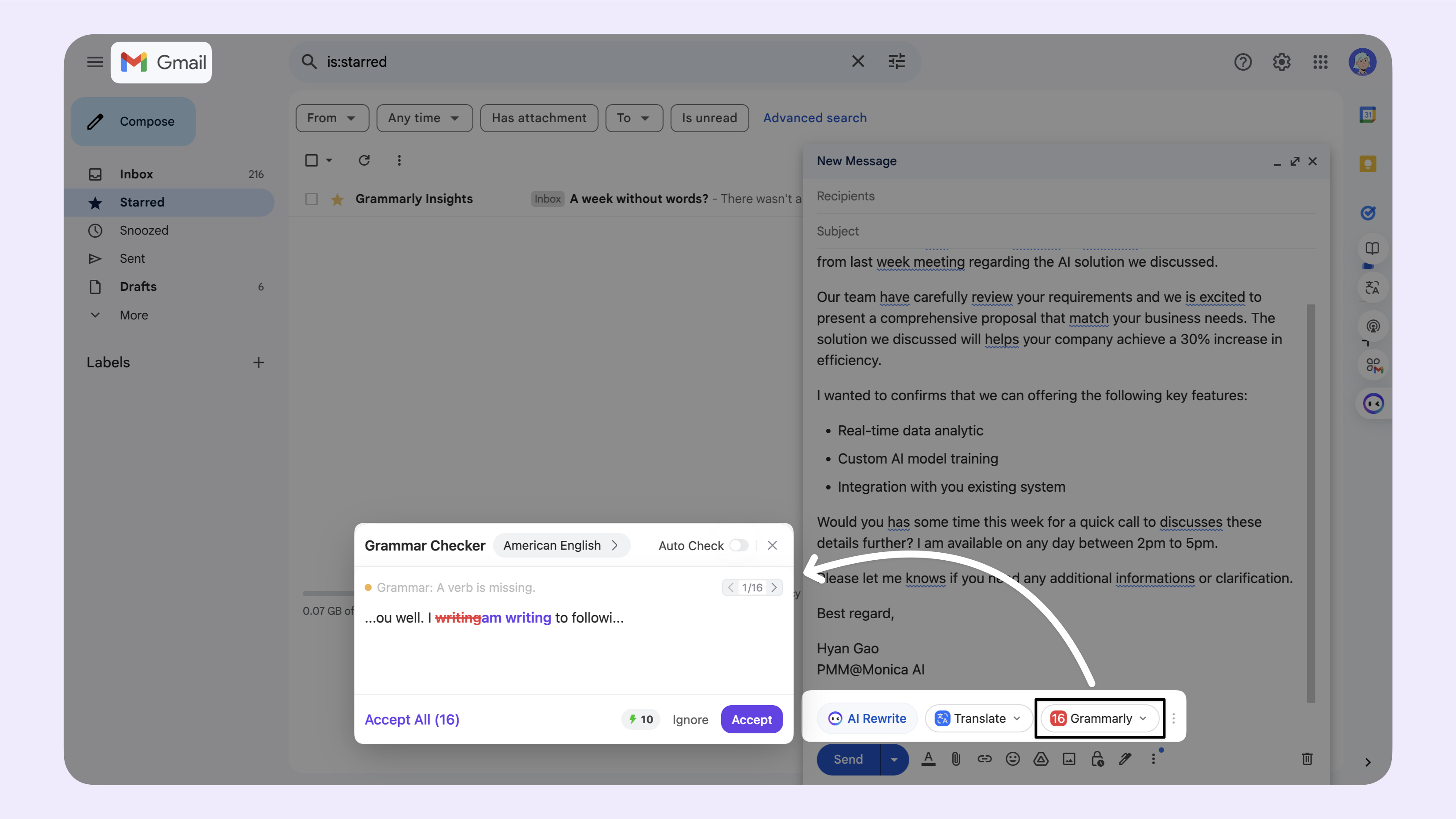Image resolution: width=1456 pixels, height=819 pixels.
Task: Click the Ignore button
Action: tap(690, 720)
